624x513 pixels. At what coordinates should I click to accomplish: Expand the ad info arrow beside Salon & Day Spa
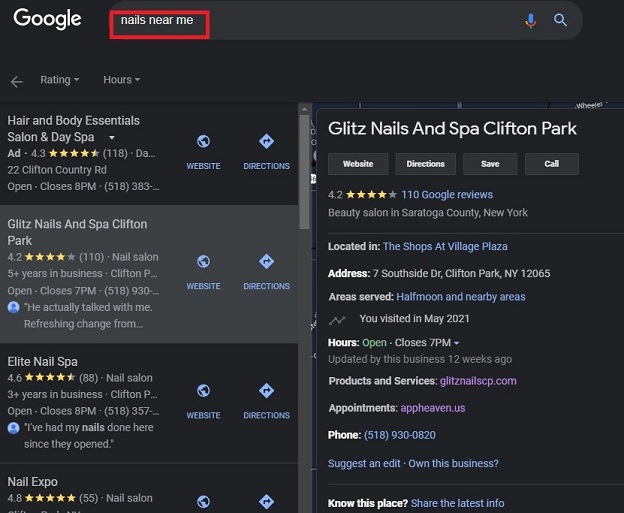pyautogui.click(x=112, y=137)
